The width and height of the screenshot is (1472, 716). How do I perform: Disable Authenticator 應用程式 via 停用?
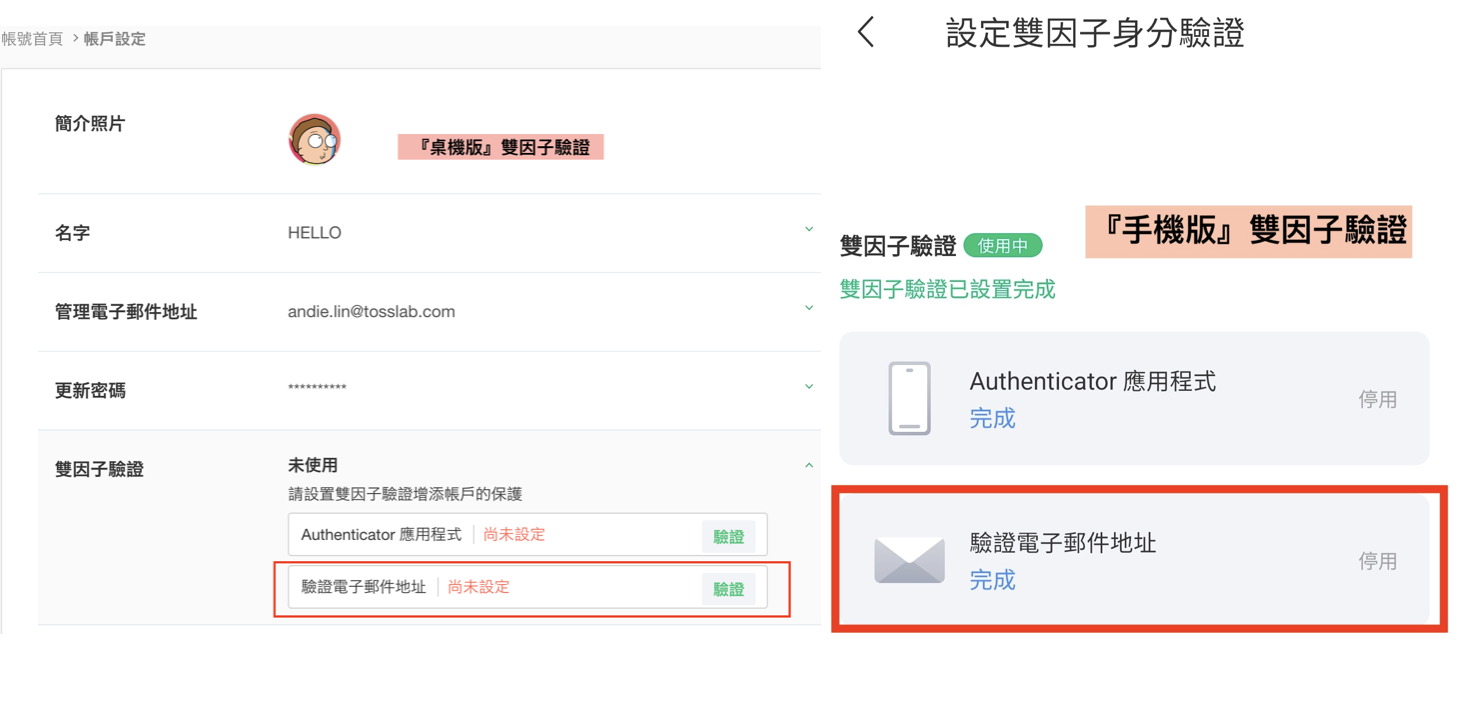[1377, 400]
